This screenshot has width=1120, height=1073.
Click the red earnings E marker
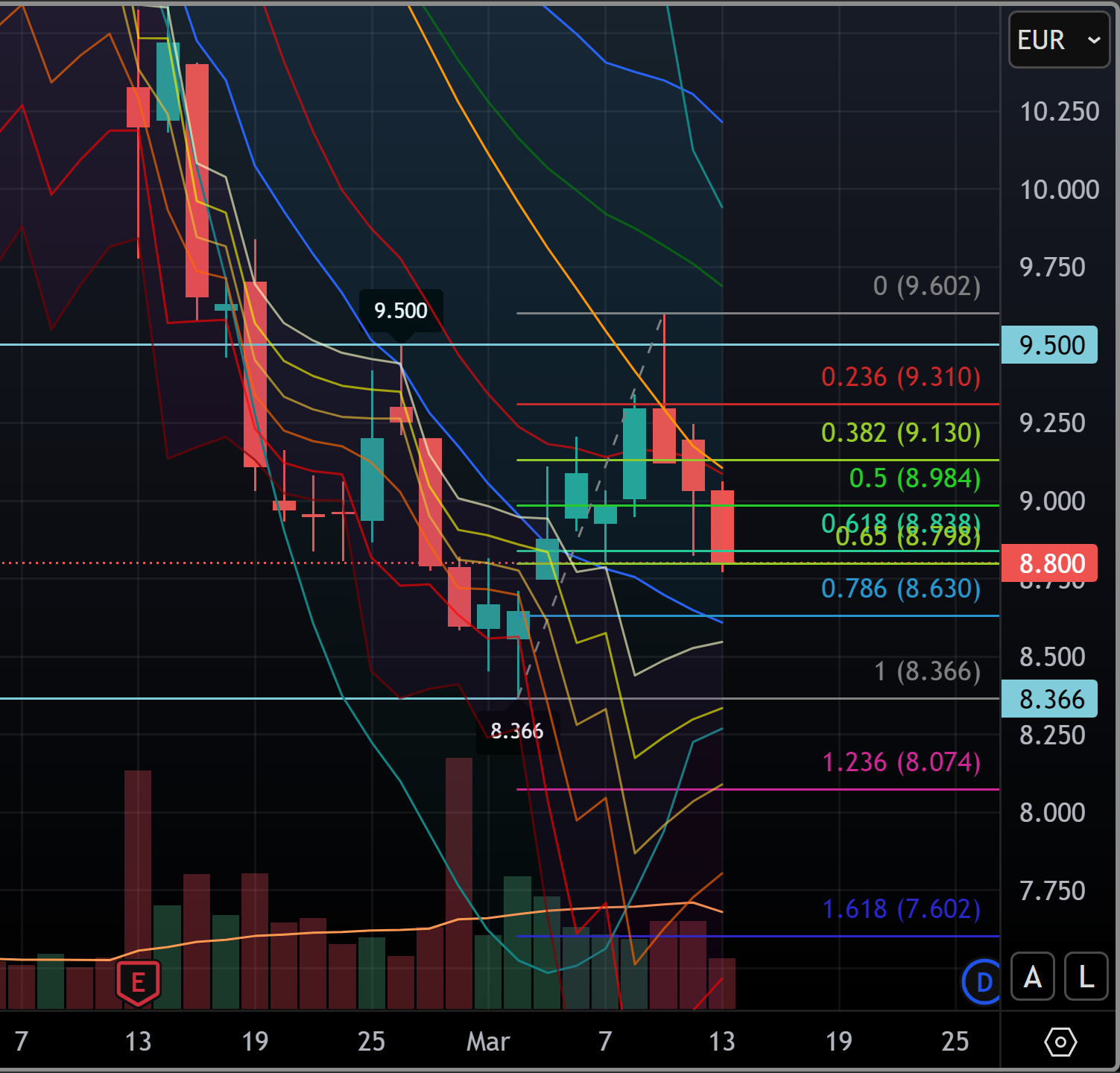(x=138, y=983)
